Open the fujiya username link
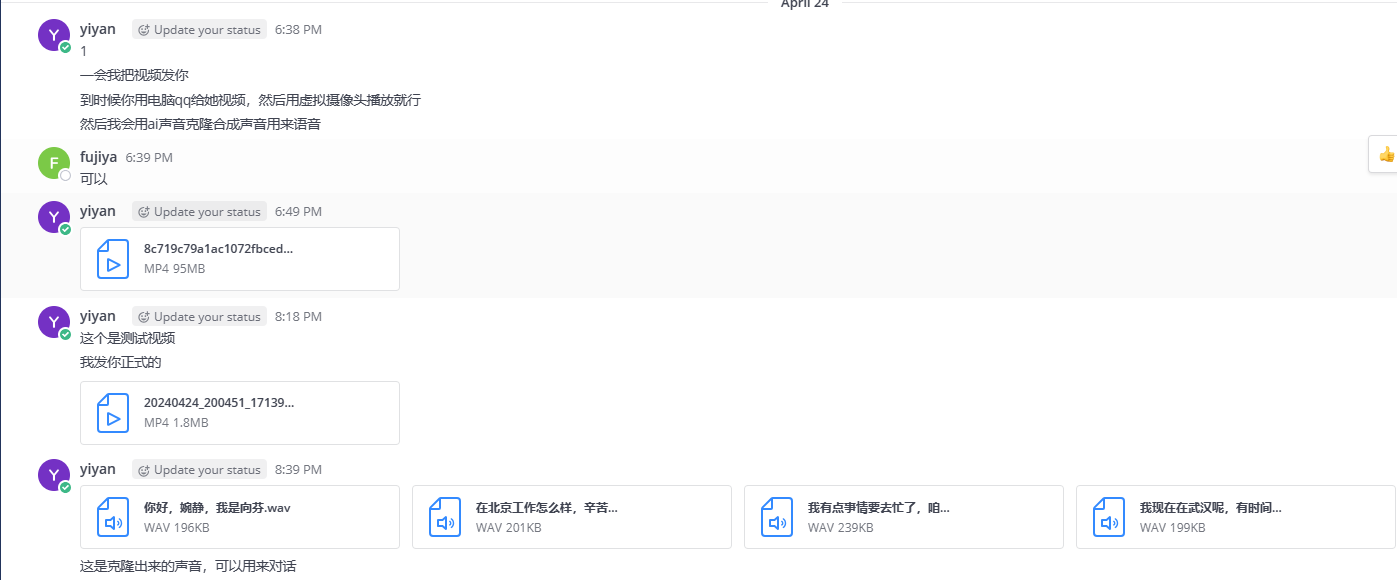This screenshot has height=580, width=1397. tap(98, 157)
